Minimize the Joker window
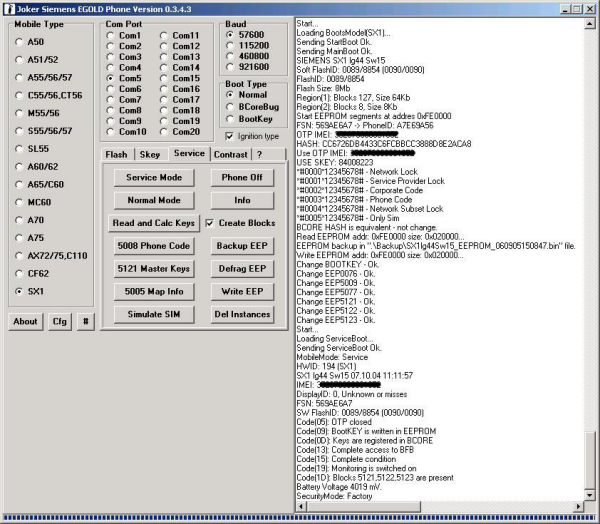 (x=566, y=9)
